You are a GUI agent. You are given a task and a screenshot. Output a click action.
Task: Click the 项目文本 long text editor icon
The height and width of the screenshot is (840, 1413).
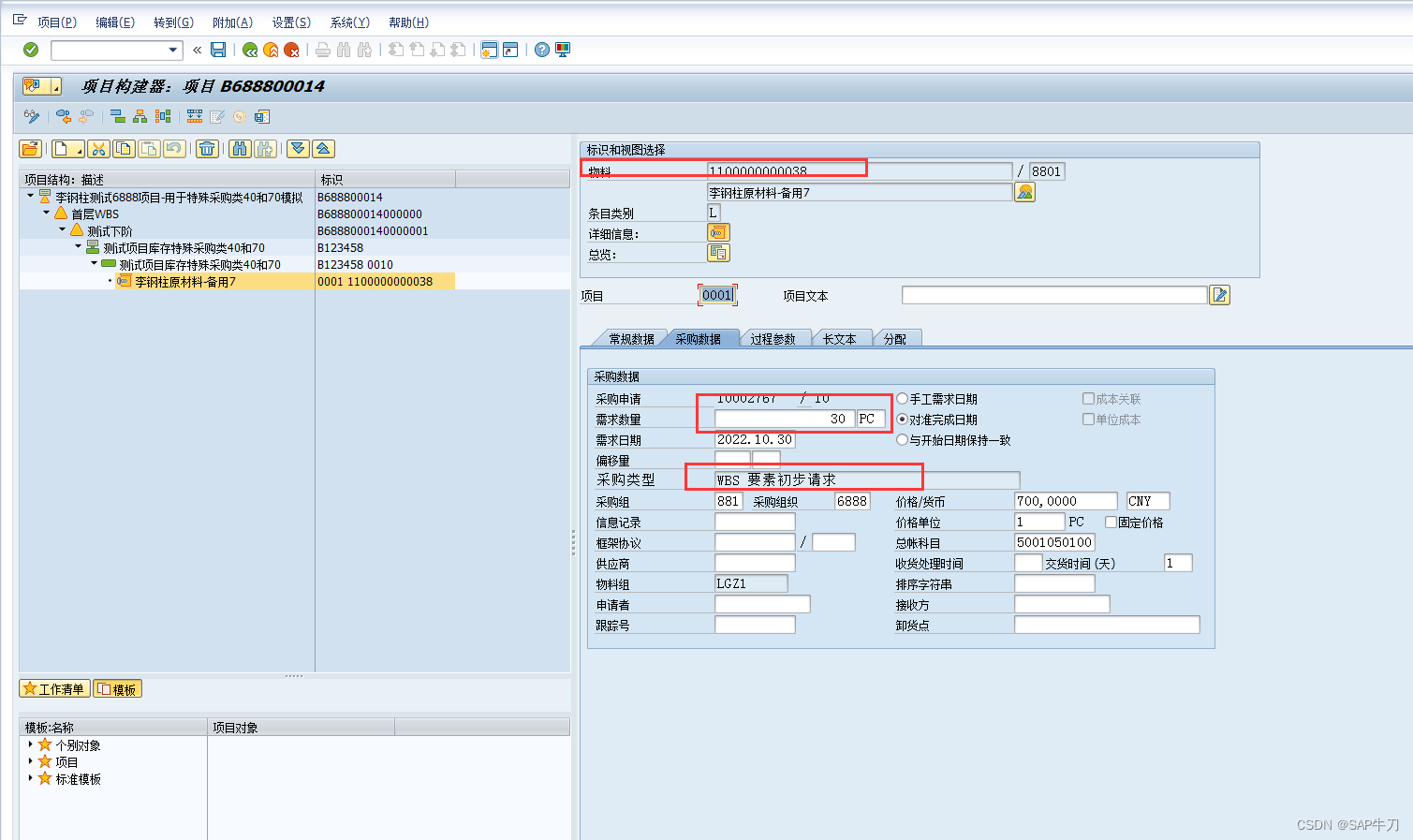click(x=1219, y=295)
